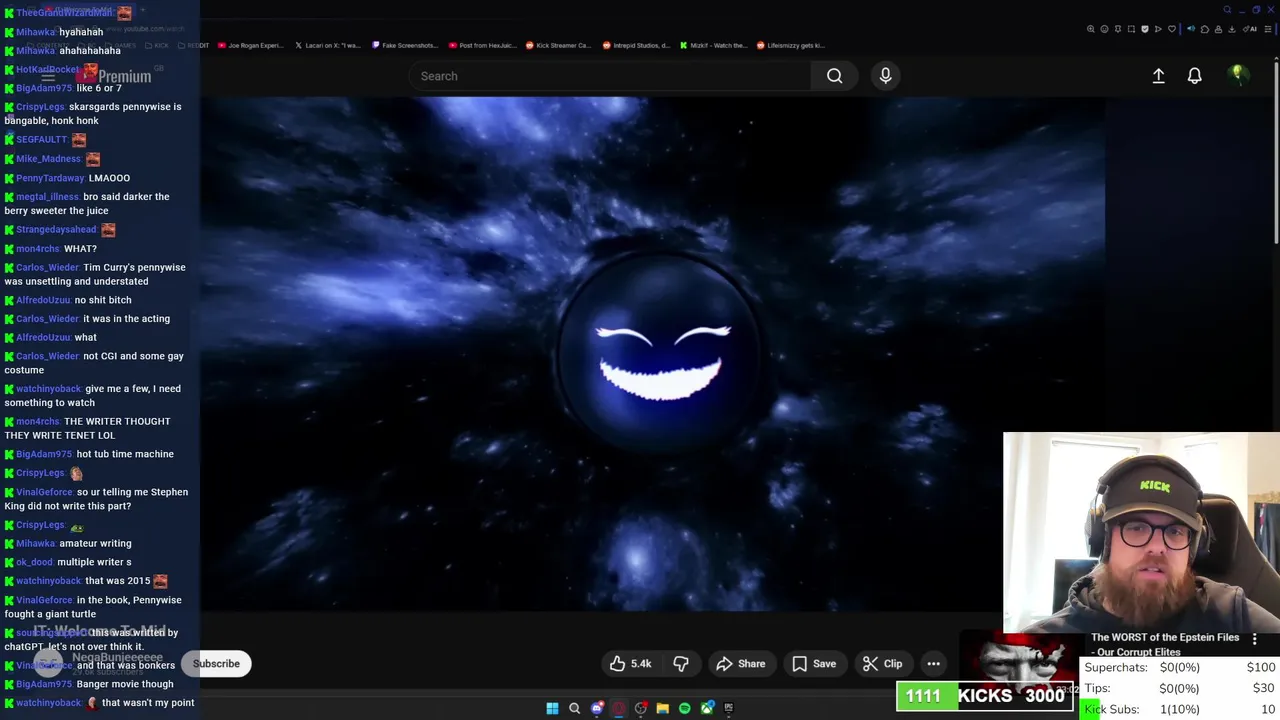Click the KICKS 1111 / 3000 progress bar
1280x720 pixels.
[985, 696]
